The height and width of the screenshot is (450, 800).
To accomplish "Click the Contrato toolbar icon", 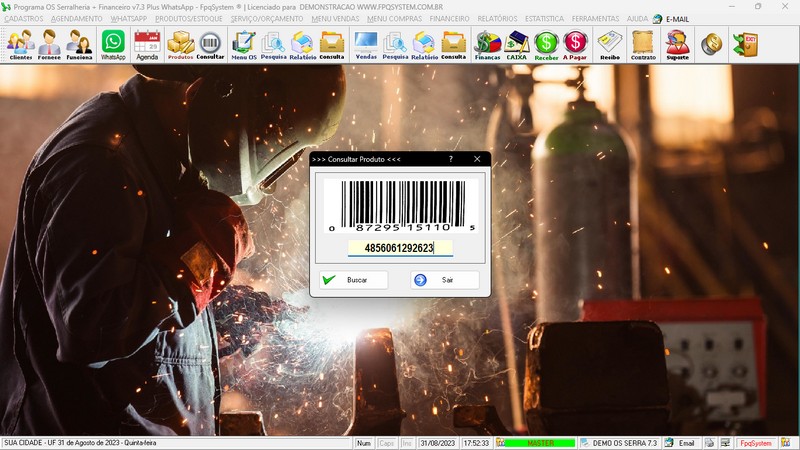I will click(x=643, y=44).
